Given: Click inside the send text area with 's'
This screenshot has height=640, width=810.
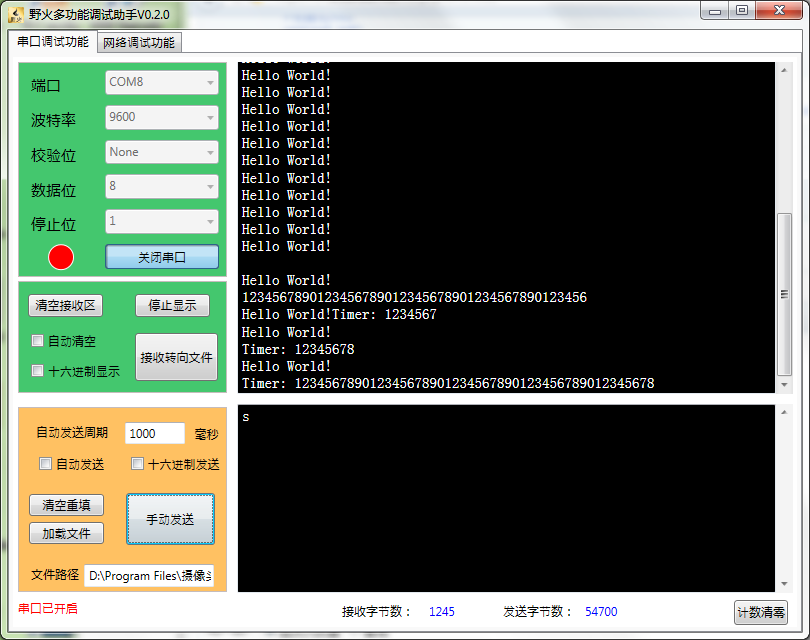Looking at the screenshot, I should click(506, 498).
